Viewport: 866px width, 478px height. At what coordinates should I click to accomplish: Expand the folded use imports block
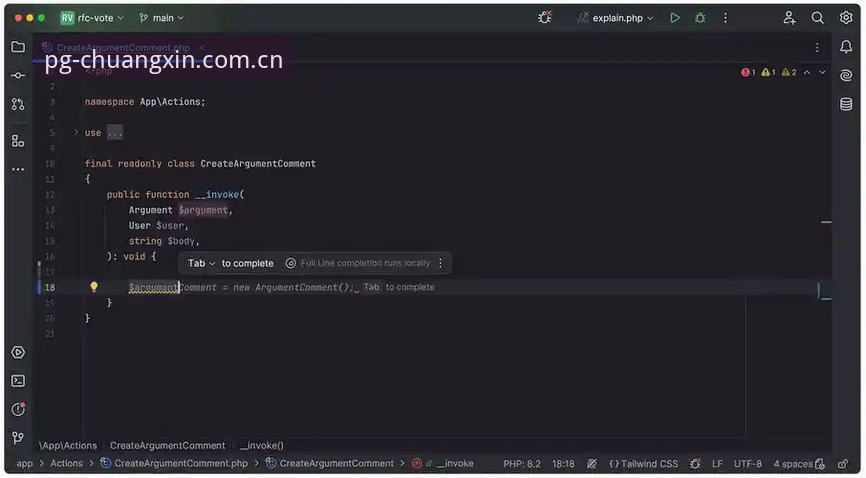pyautogui.click(x=76, y=132)
